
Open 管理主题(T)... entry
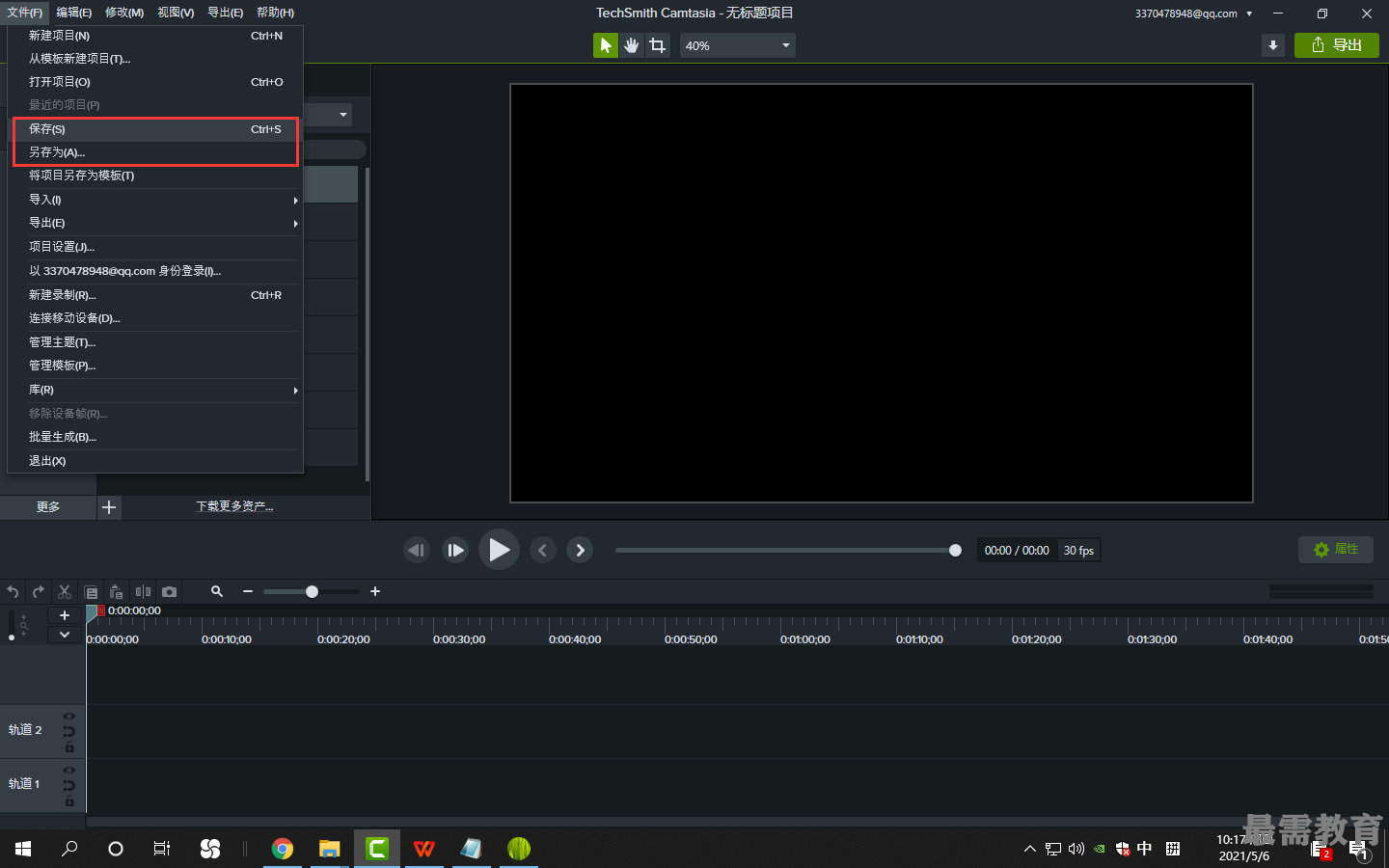point(155,342)
